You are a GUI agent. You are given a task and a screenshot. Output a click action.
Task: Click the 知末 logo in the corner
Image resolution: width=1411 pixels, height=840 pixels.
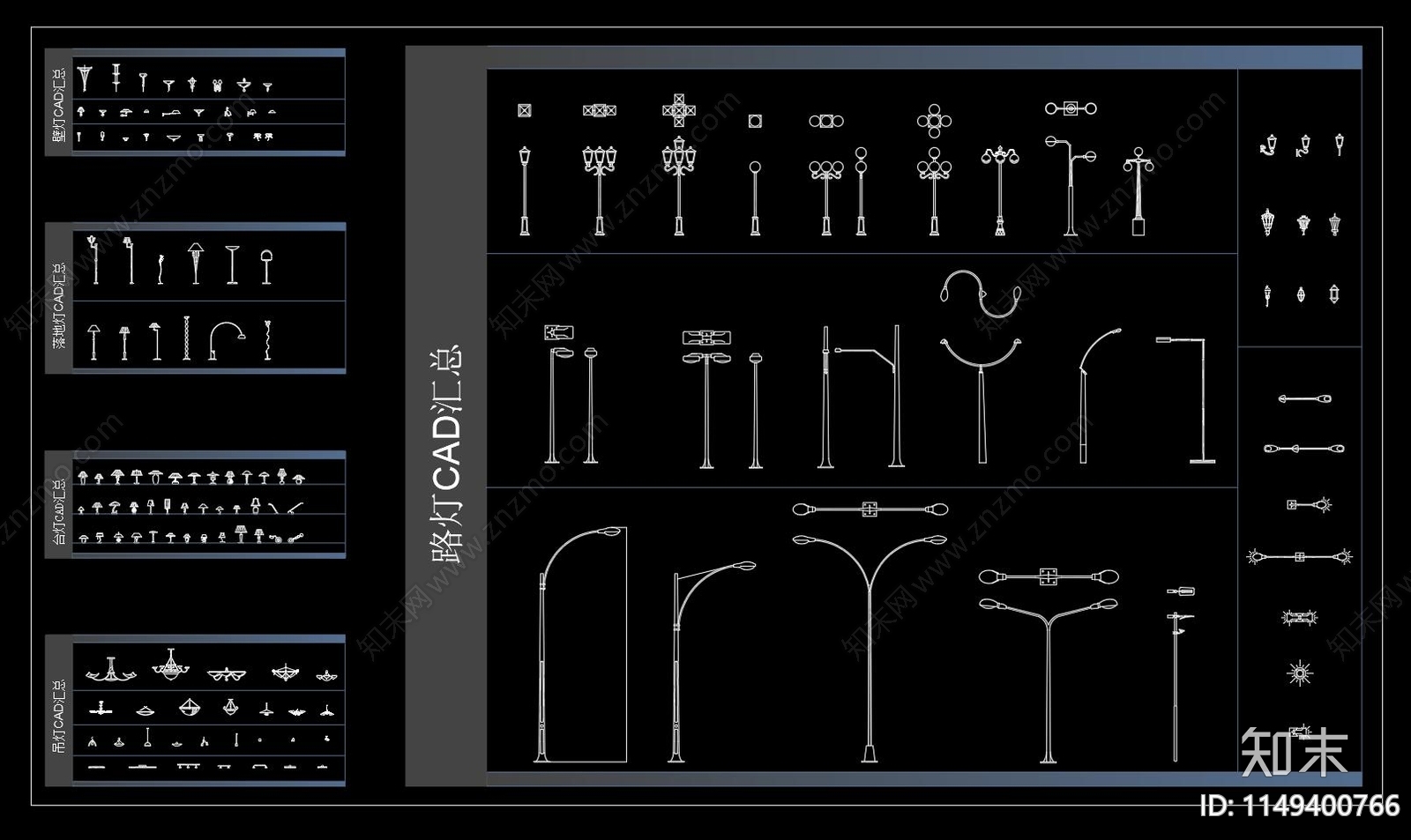coord(1294,752)
